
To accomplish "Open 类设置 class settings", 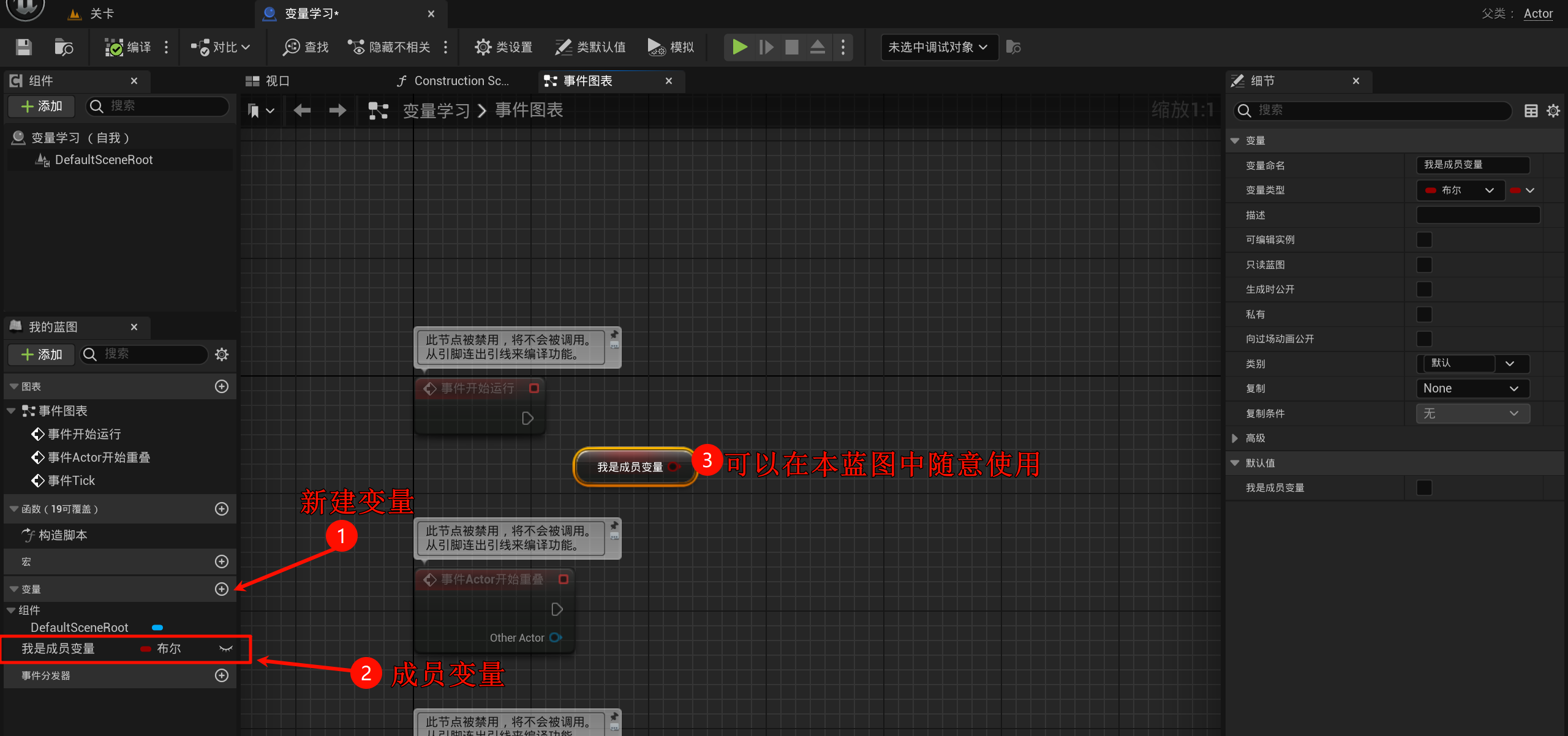I will [x=503, y=47].
